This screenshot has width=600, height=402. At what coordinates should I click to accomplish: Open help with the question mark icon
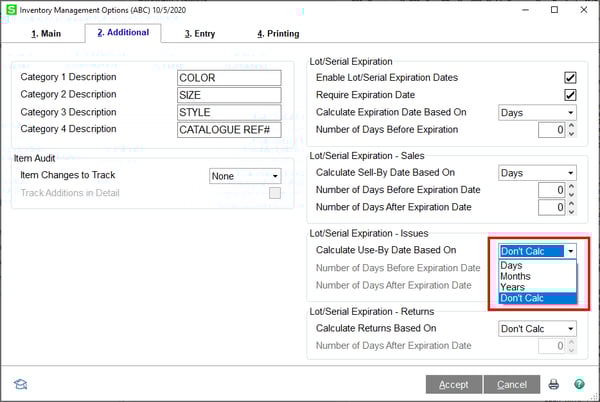579,384
